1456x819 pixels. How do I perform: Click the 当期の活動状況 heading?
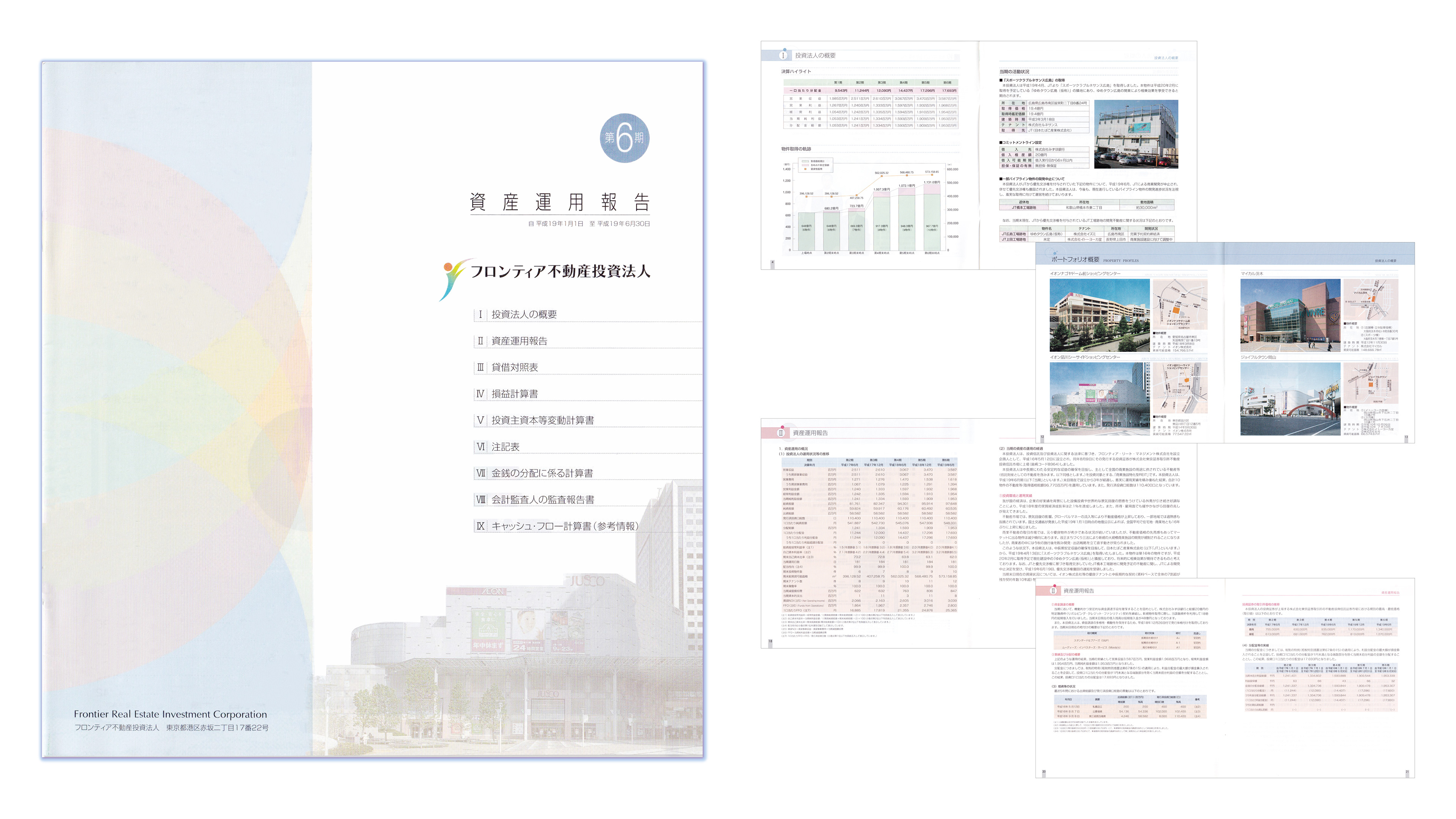pyautogui.click(x=1014, y=72)
